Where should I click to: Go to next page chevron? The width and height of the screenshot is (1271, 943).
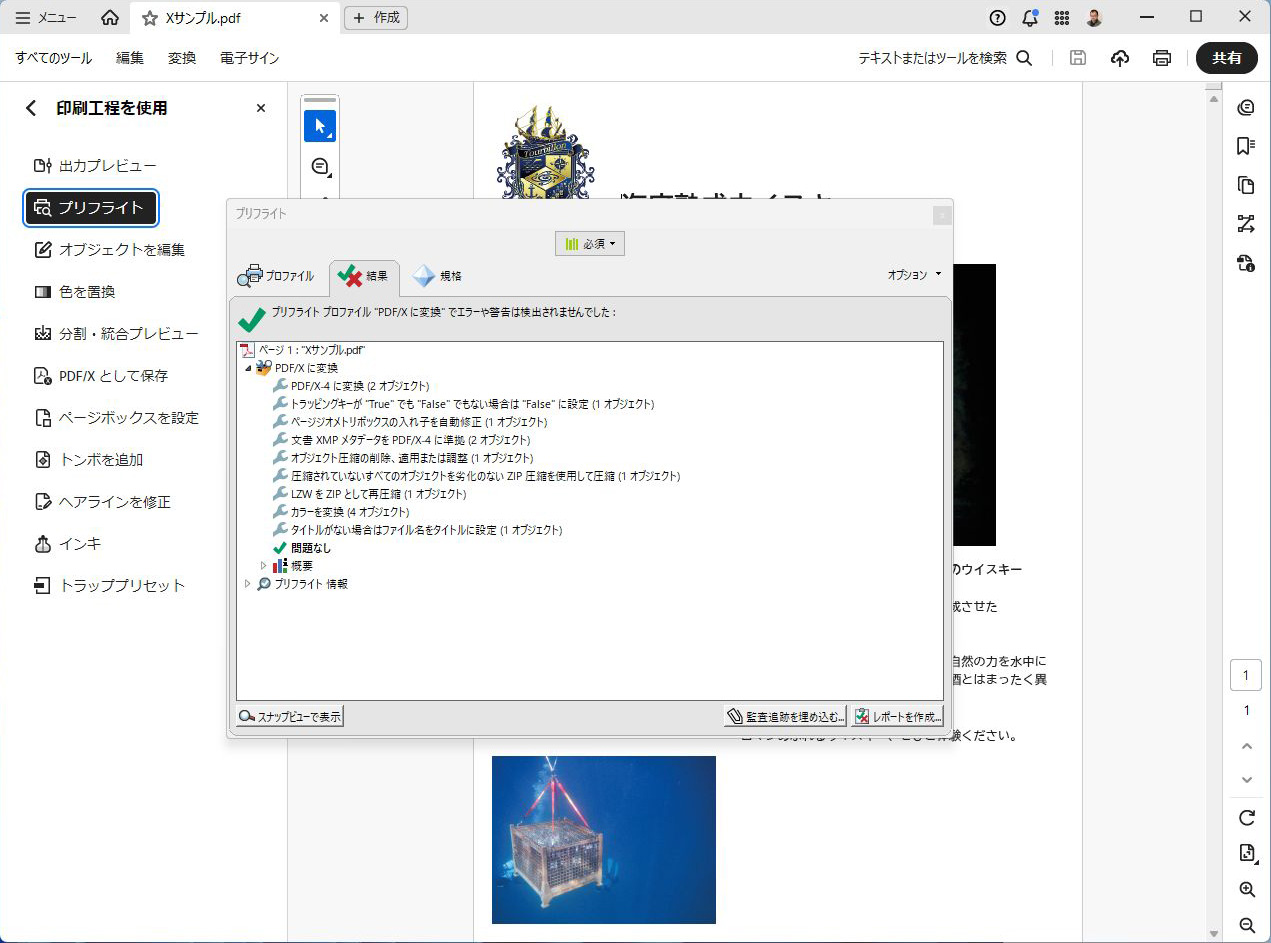(1246, 780)
